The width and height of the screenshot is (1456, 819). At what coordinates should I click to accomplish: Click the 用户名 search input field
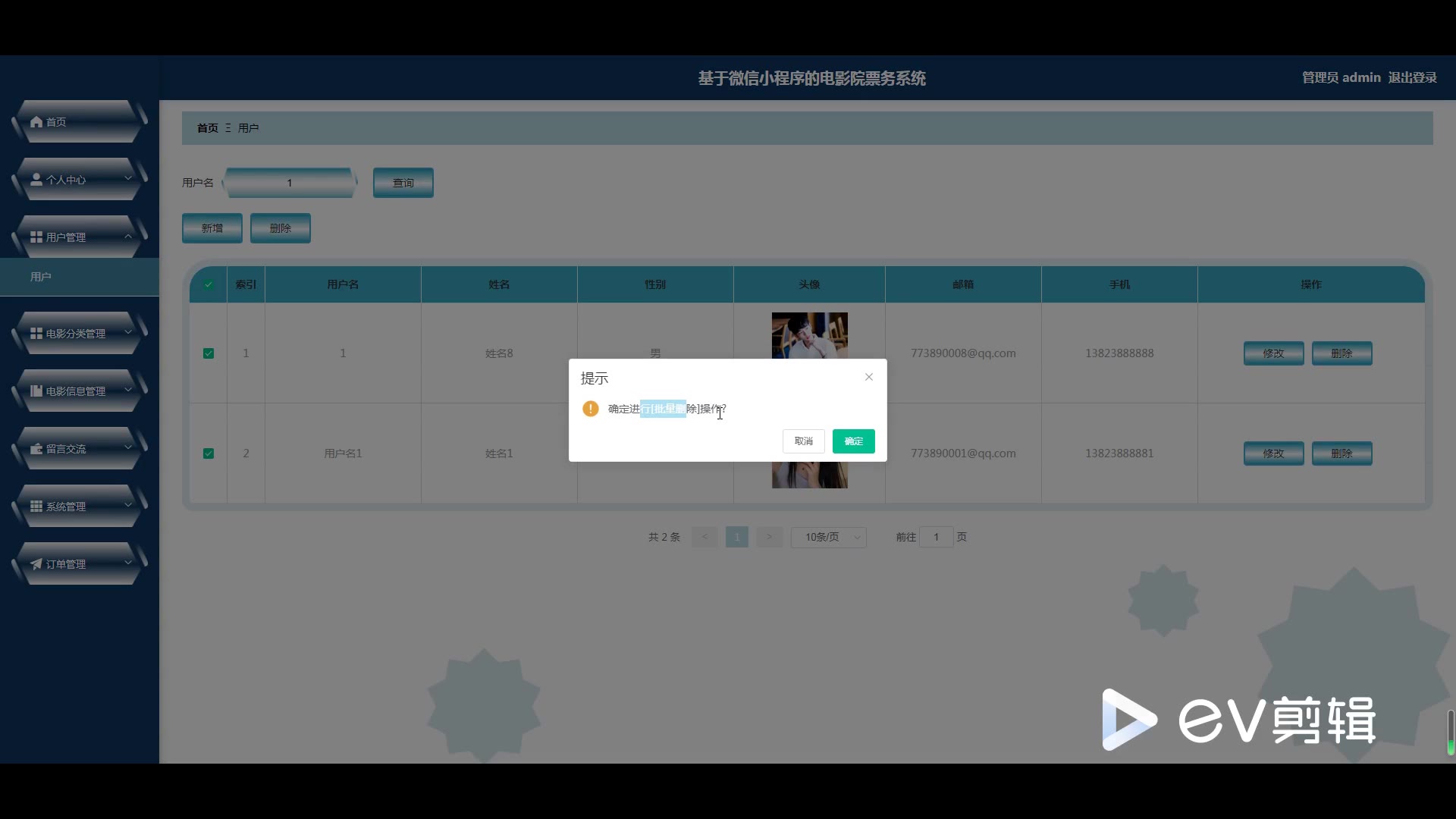coord(289,183)
